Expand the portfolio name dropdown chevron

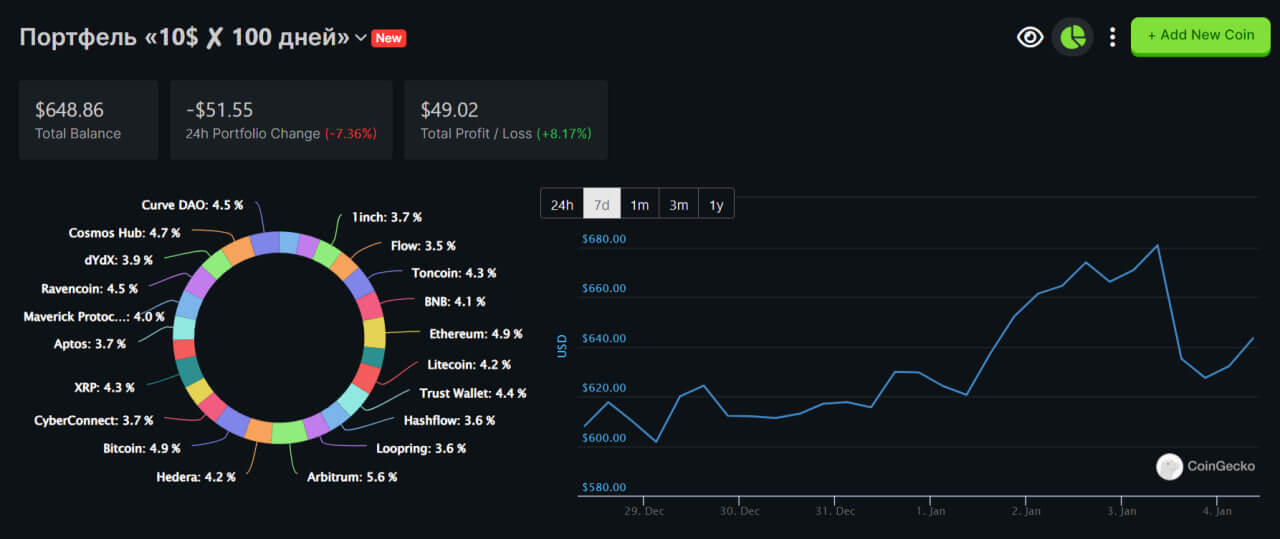(361, 39)
